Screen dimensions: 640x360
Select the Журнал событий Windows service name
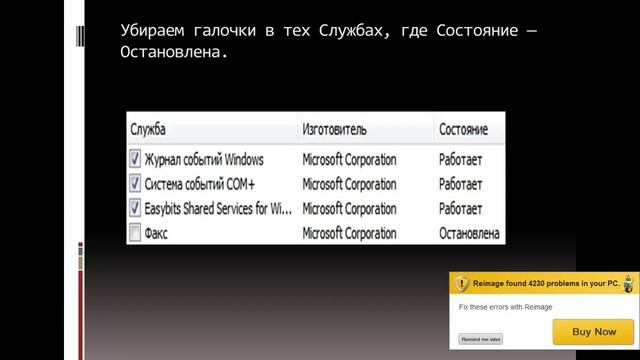[204, 160]
